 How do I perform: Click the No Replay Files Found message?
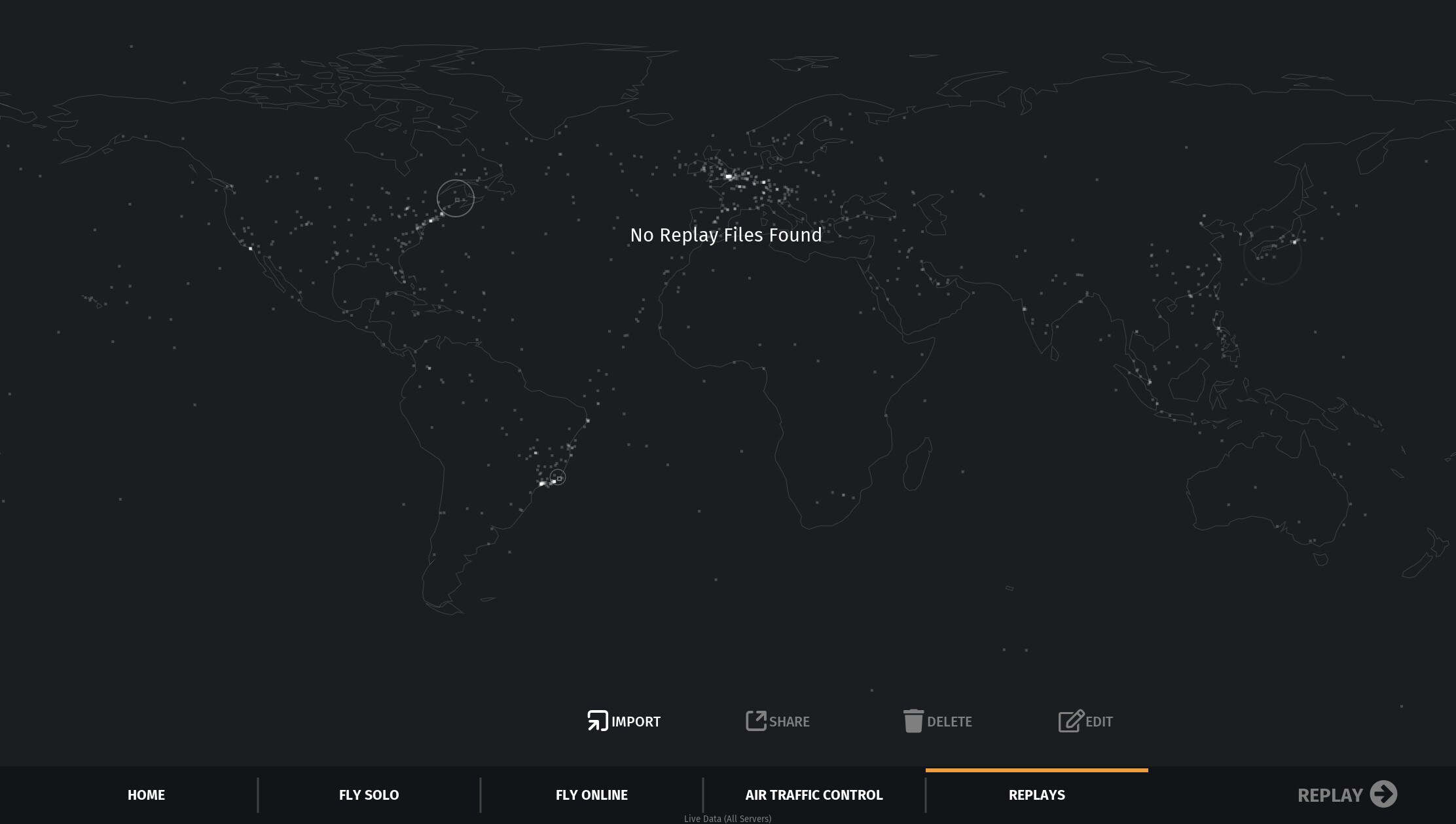coord(725,235)
